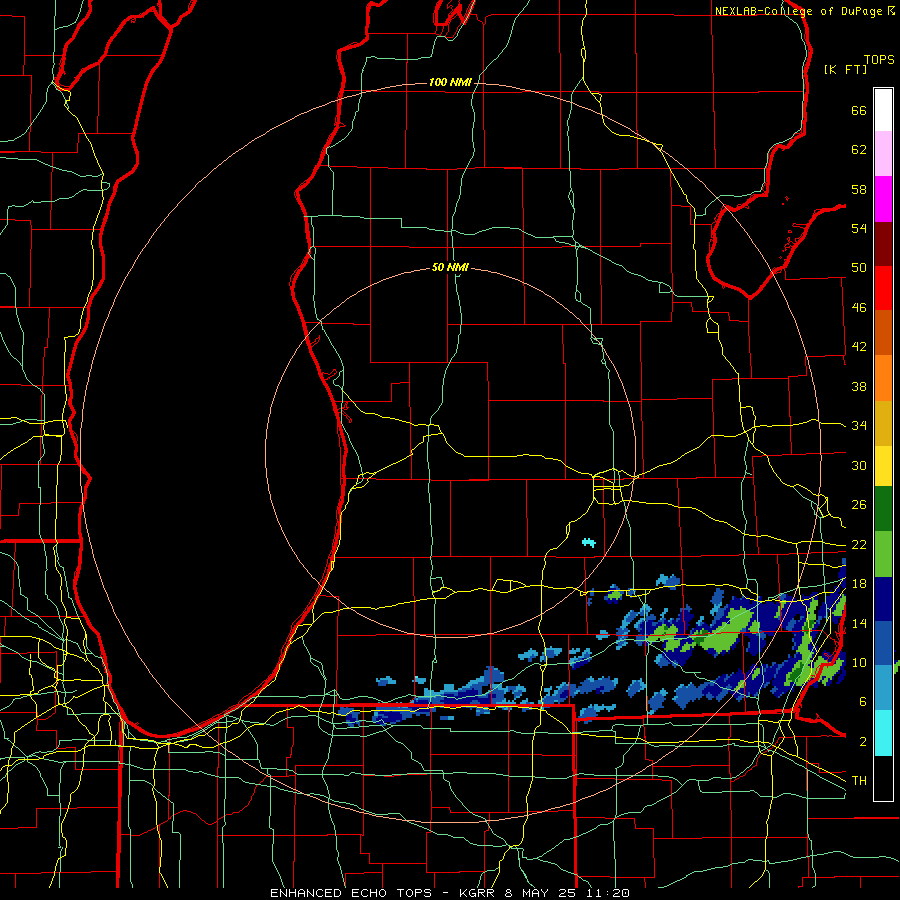The image size is (900, 900).
Task: Click the '100 NMI' range ring label
Action: [450, 83]
